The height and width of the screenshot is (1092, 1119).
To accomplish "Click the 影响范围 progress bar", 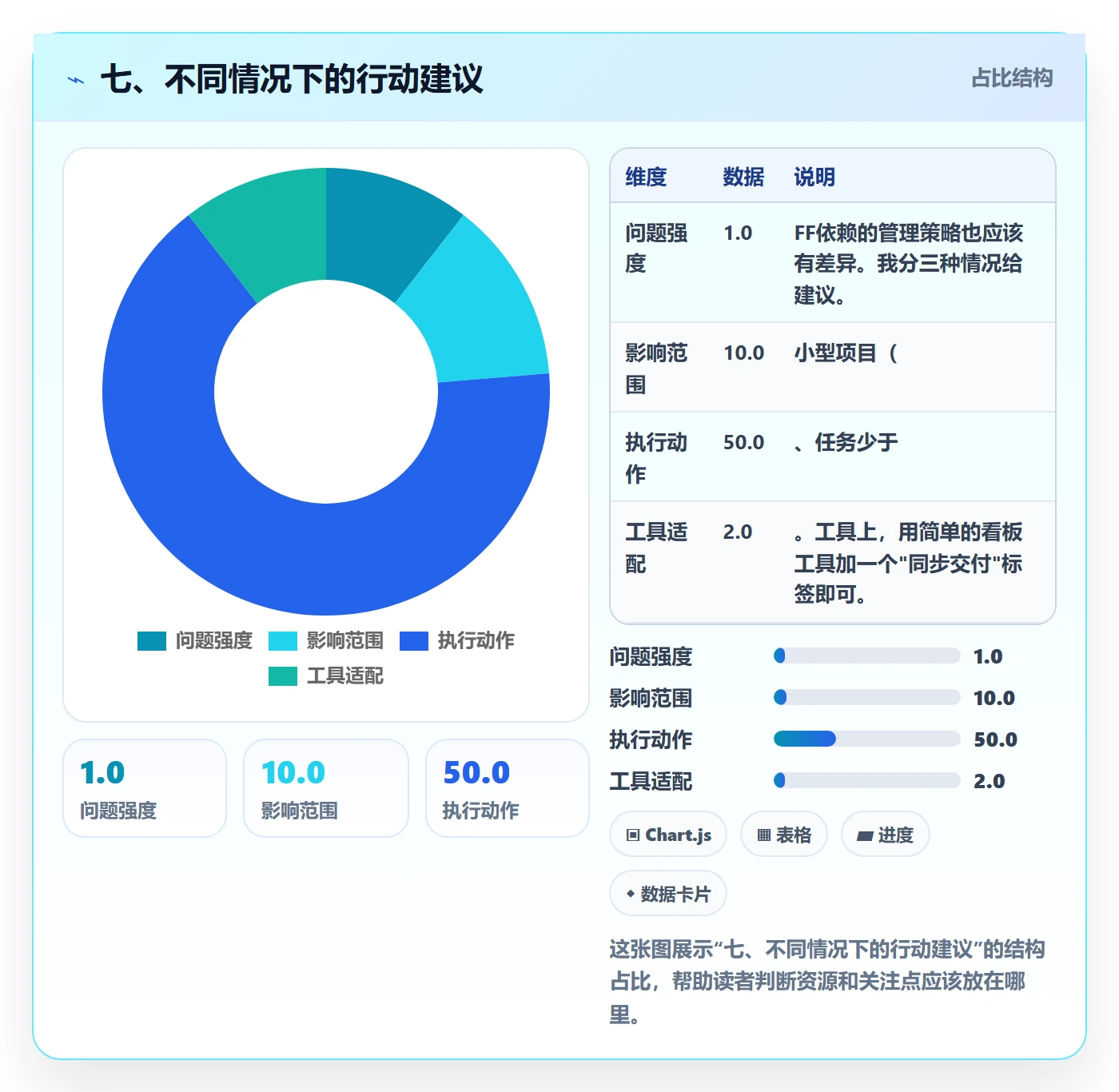I will pyautogui.click(x=866, y=697).
